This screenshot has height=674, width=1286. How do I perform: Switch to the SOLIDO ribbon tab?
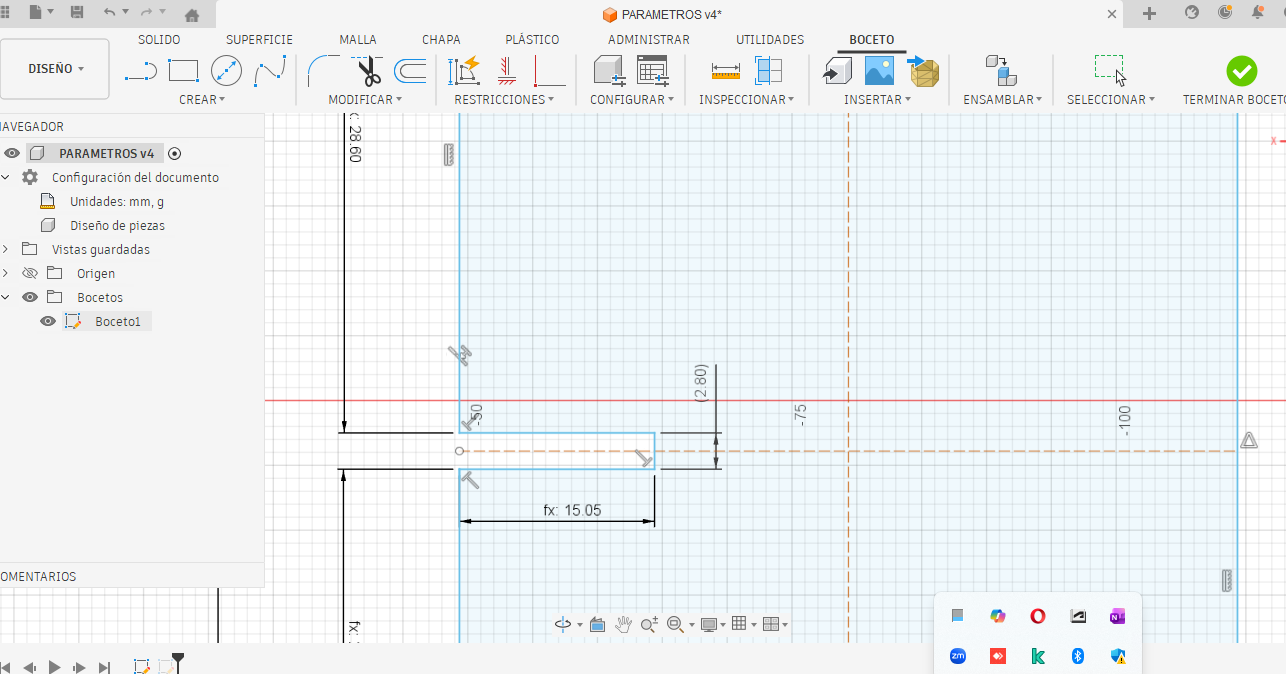(160, 39)
